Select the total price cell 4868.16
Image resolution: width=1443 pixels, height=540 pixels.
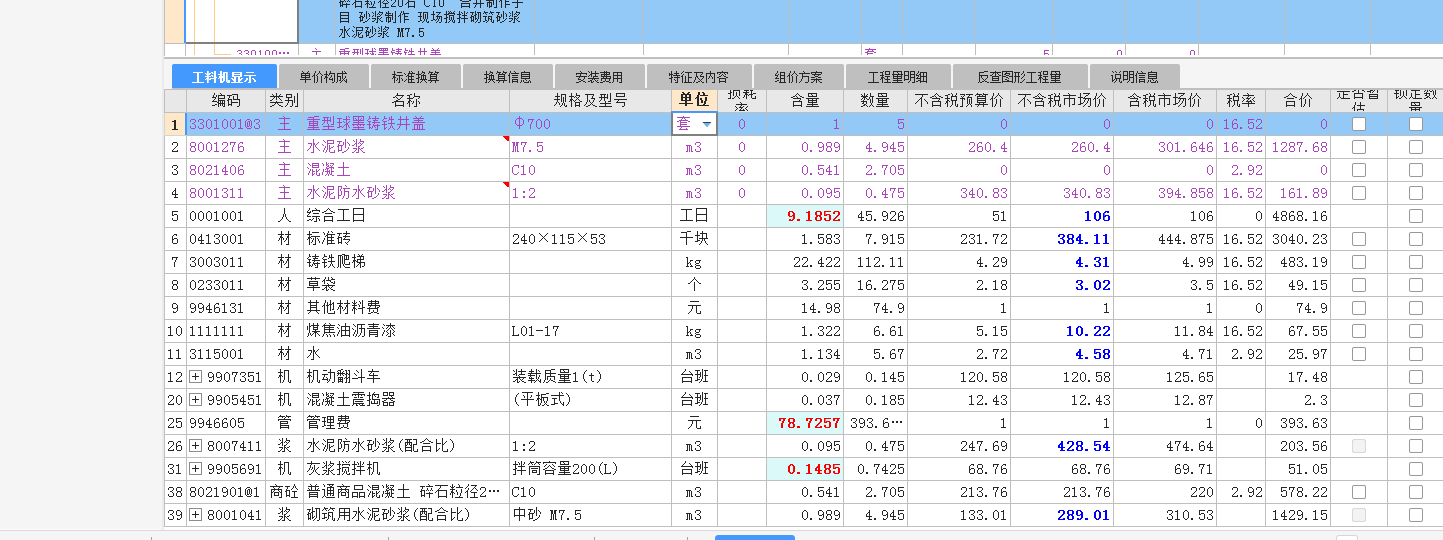click(x=1298, y=216)
